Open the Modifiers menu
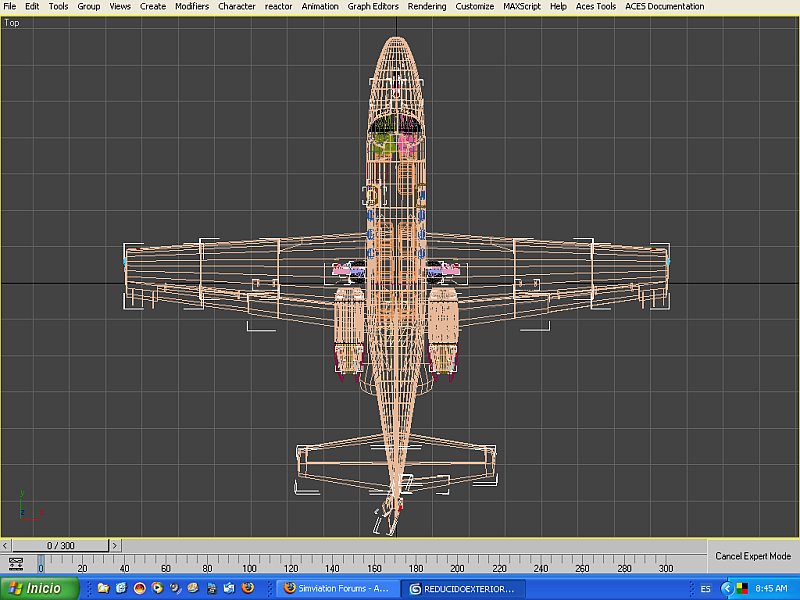The image size is (800, 600). pyautogui.click(x=192, y=6)
